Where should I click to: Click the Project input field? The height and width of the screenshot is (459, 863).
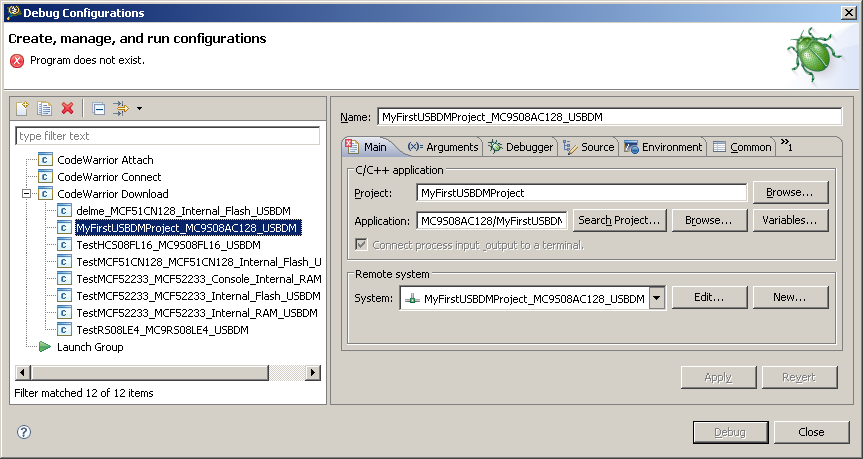click(582, 193)
